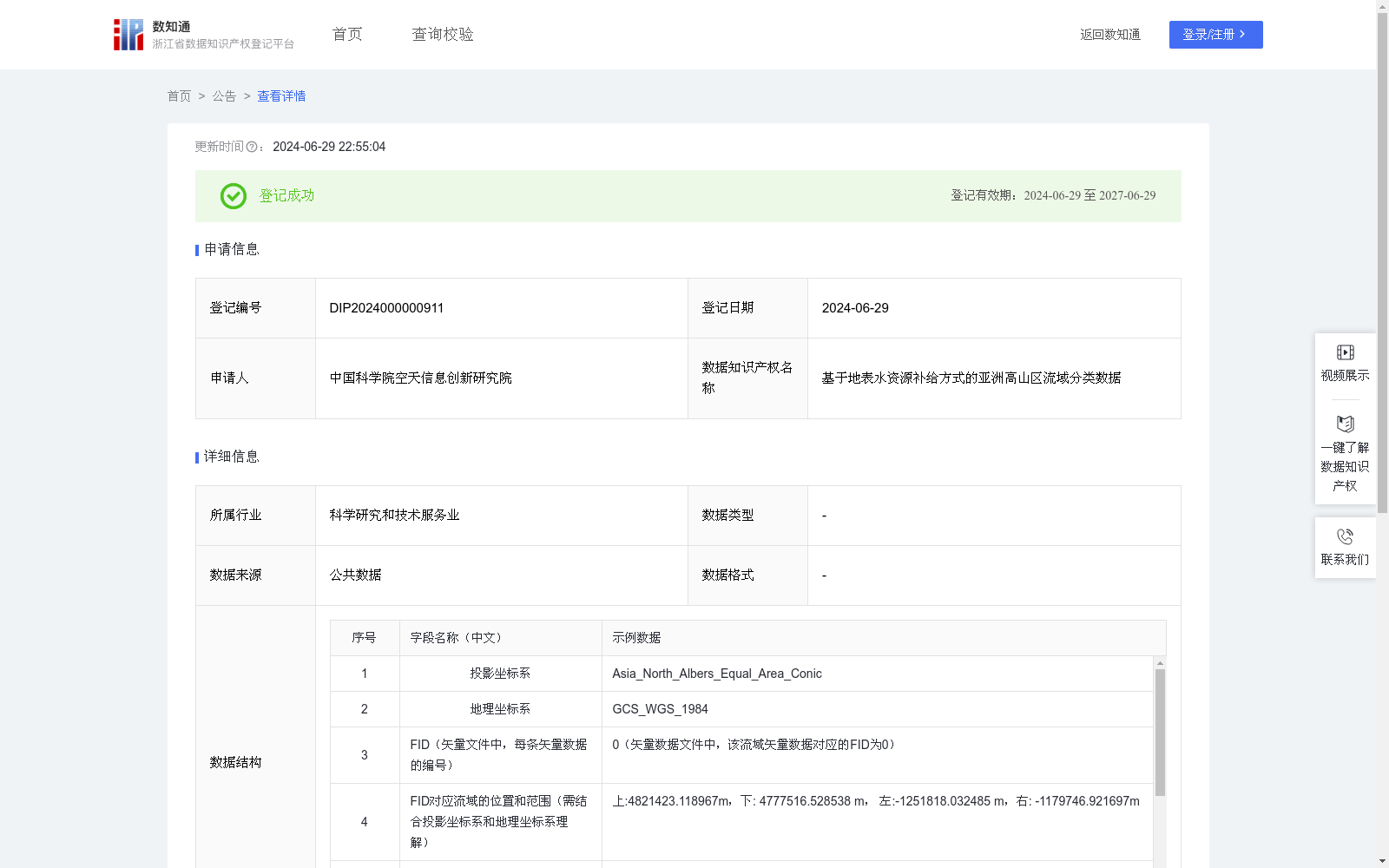Open 查询校验 navigation item

tap(443, 35)
